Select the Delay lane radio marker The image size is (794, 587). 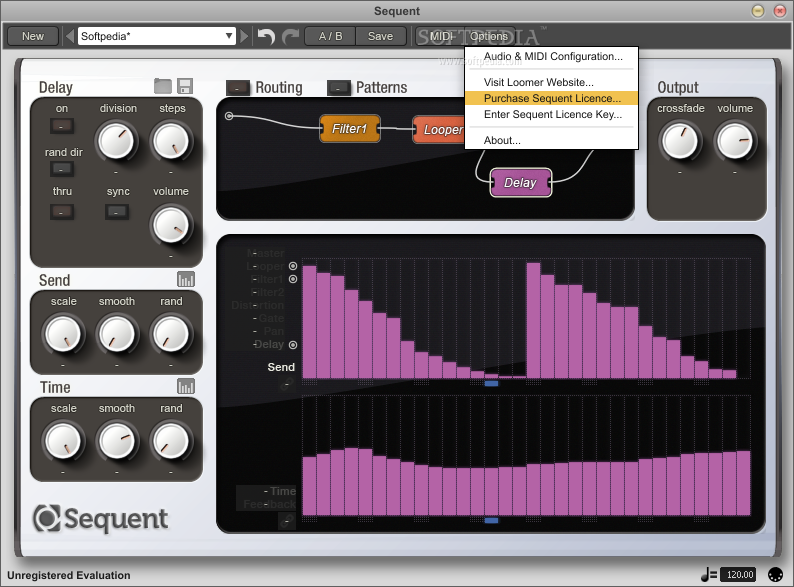click(x=293, y=345)
